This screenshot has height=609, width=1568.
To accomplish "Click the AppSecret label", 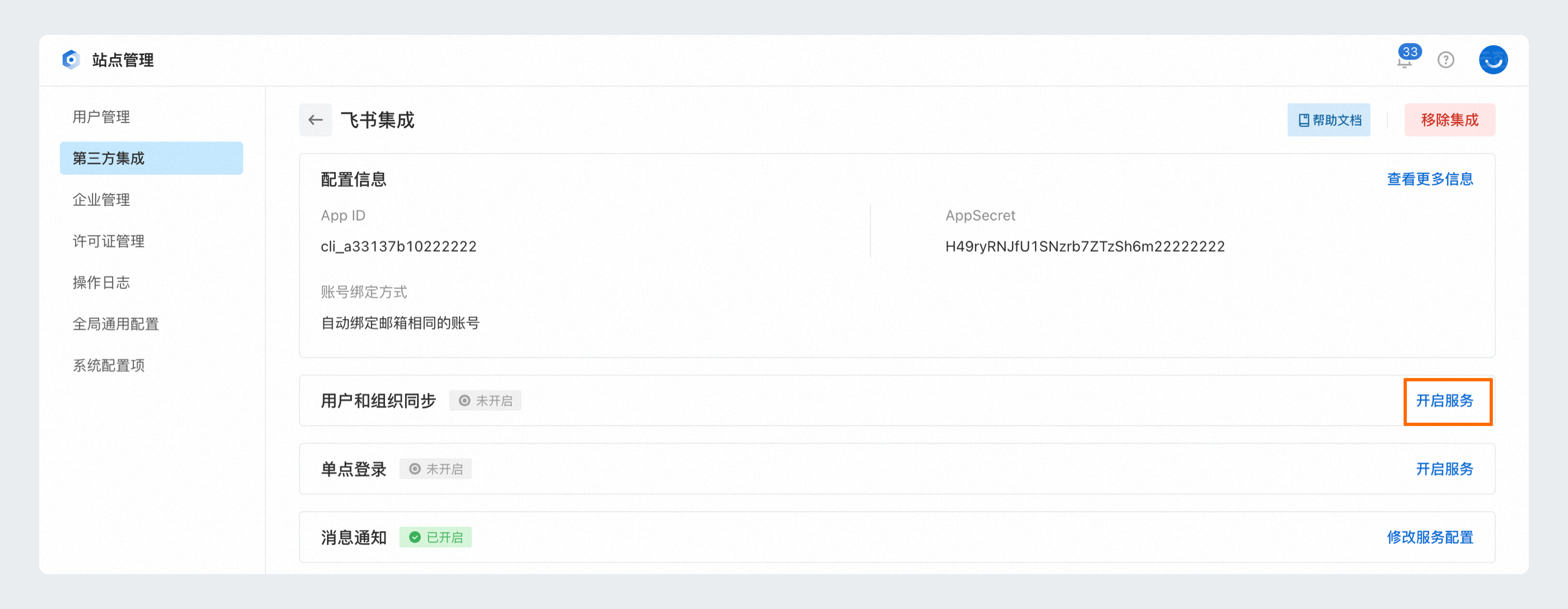I will click(980, 215).
